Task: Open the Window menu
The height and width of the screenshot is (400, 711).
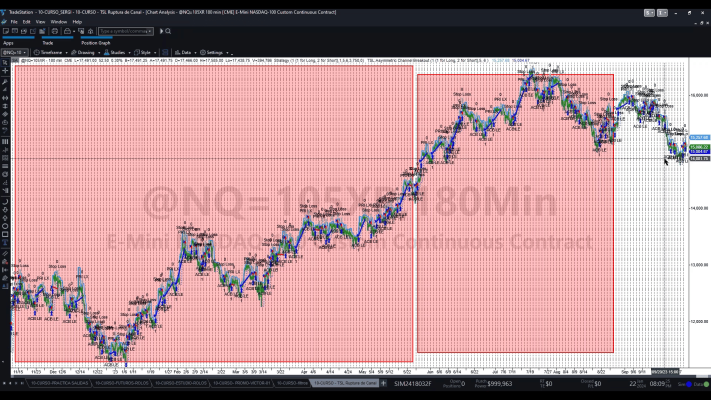Action: pos(58,22)
